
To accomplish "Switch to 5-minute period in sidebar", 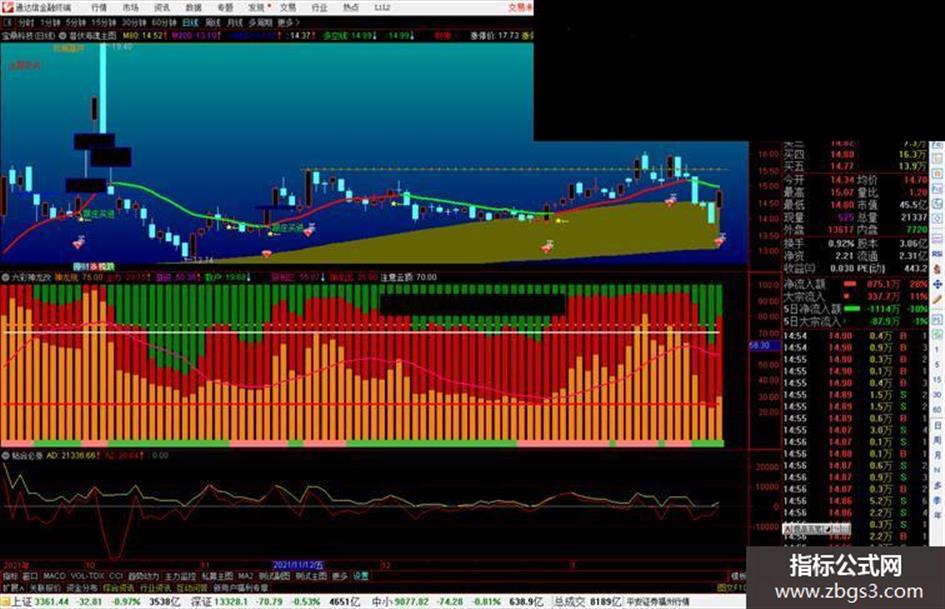I will click(x=937, y=365).
